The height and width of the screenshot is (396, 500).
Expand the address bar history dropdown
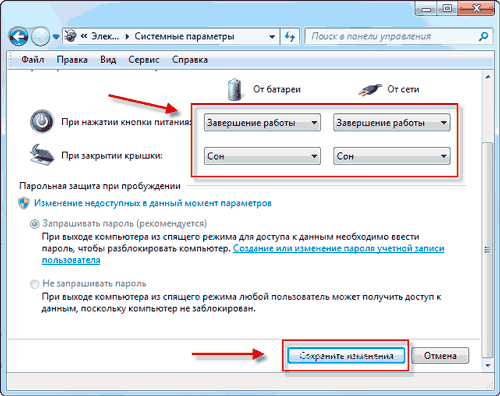[x=272, y=36]
